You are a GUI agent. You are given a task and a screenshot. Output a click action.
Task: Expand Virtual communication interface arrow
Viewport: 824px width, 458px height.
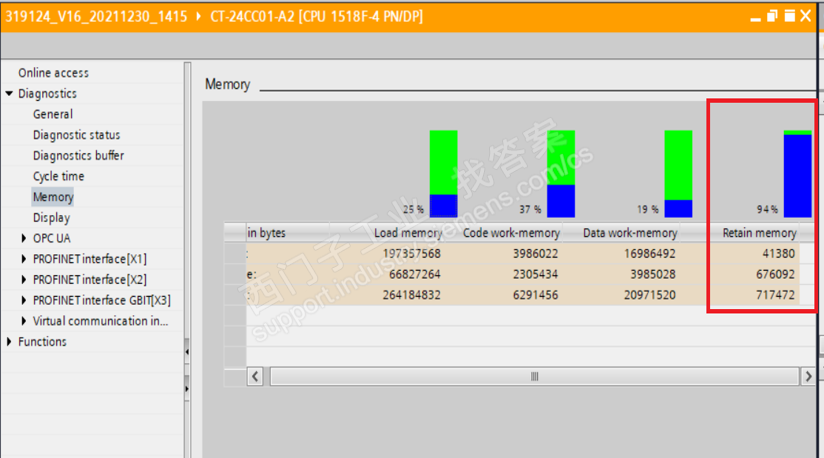tap(24, 321)
